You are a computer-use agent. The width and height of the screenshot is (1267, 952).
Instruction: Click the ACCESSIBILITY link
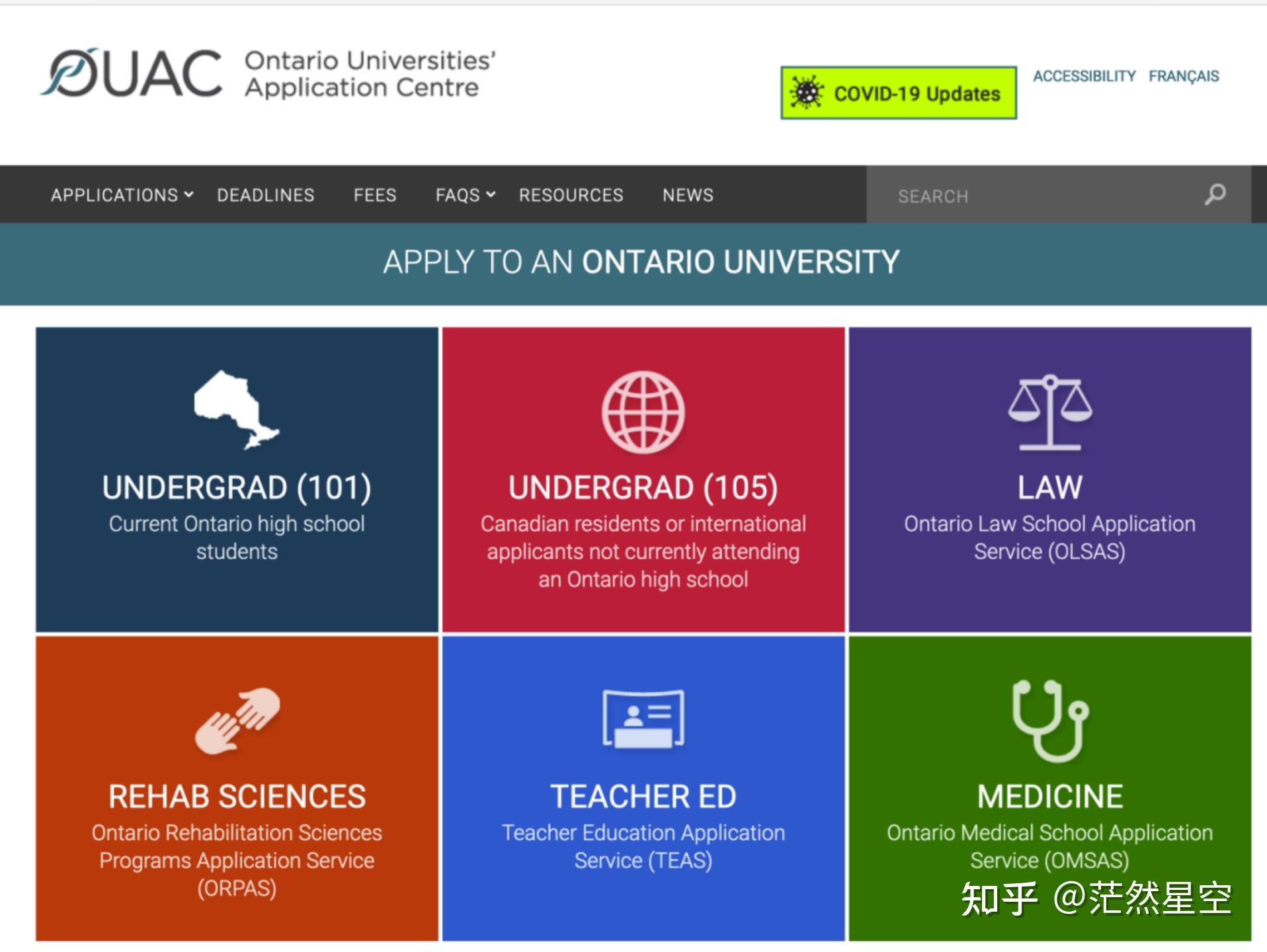pos(1084,75)
